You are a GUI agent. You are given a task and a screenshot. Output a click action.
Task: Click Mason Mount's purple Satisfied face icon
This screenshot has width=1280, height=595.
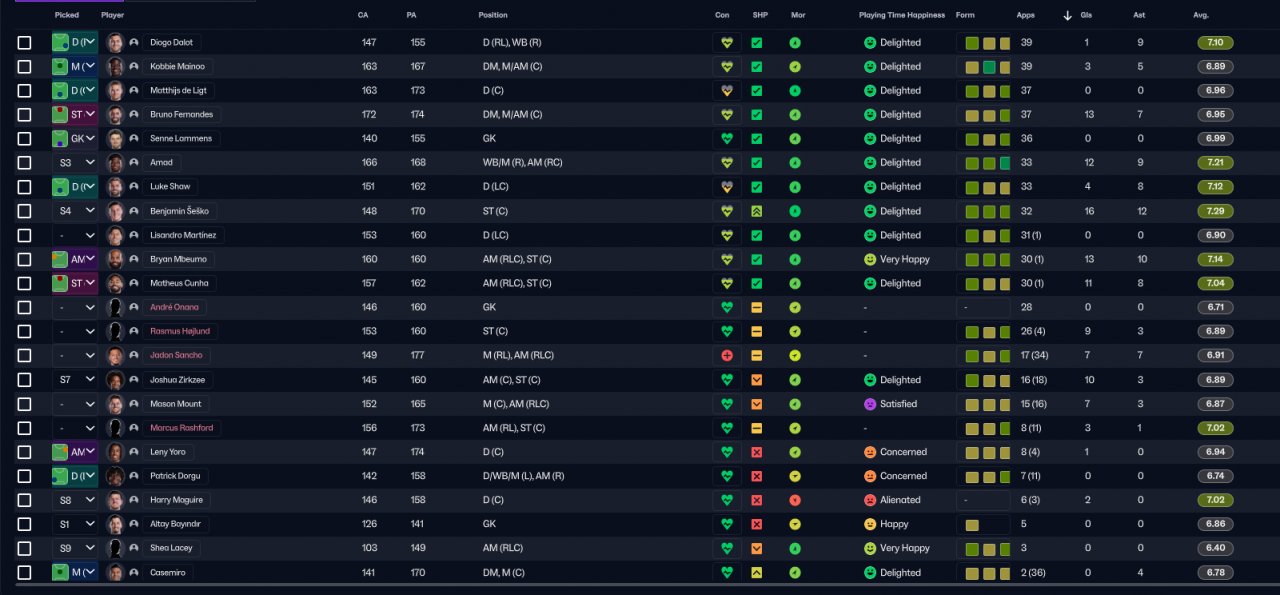pyautogui.click(x=870, y=404)
